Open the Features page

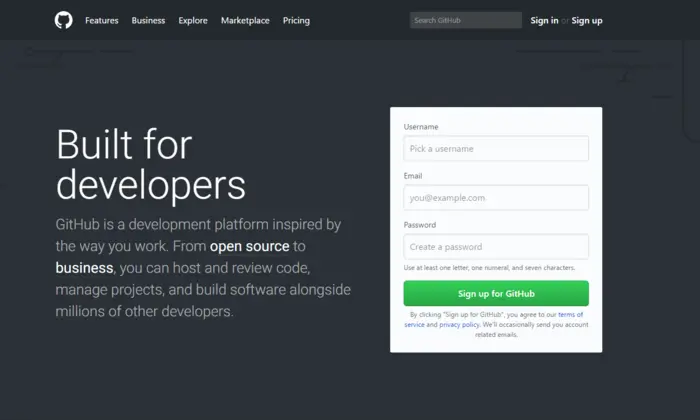pyautogui.click(x=102, y=21)
